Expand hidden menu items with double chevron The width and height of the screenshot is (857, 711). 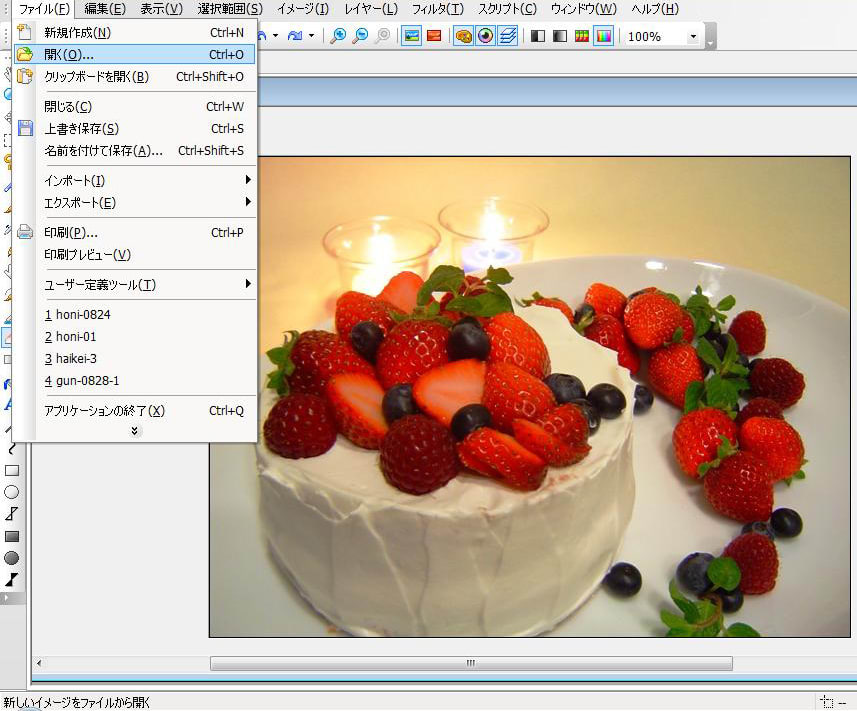(x=135, y=431)
